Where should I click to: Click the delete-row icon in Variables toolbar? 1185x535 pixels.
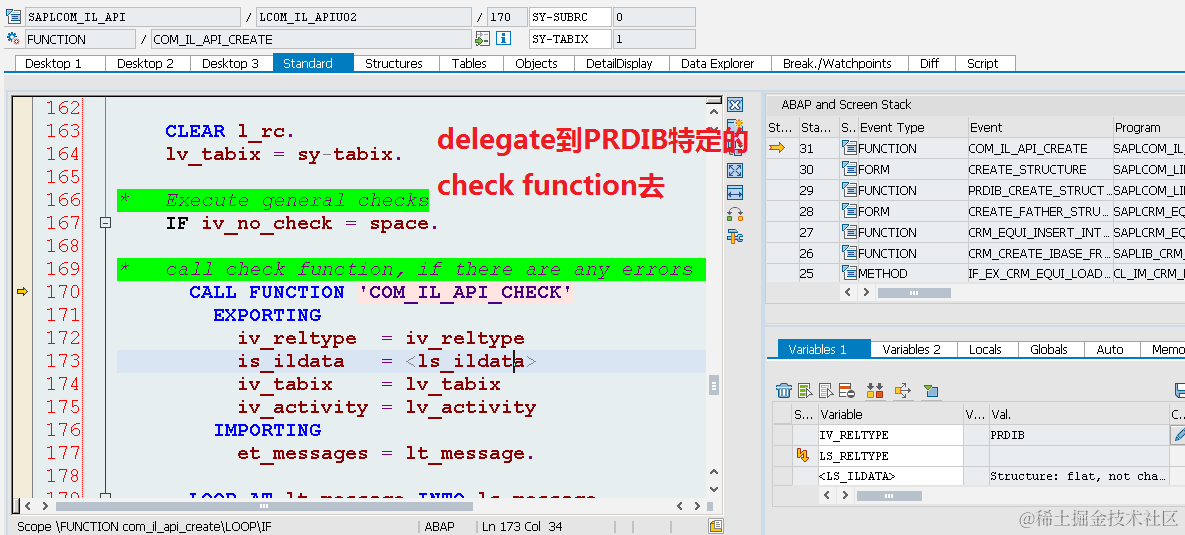pyautogui.click(x=846, y=391)
